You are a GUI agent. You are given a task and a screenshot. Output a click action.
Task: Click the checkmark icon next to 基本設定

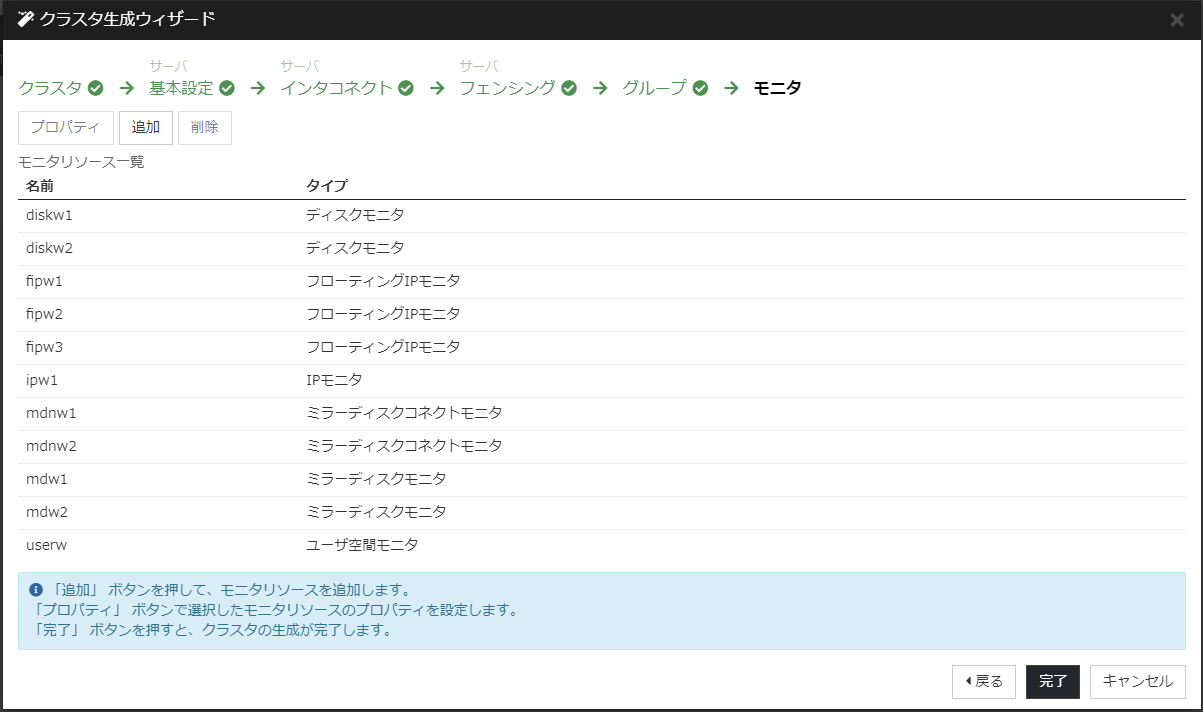(x=226, y=88)
